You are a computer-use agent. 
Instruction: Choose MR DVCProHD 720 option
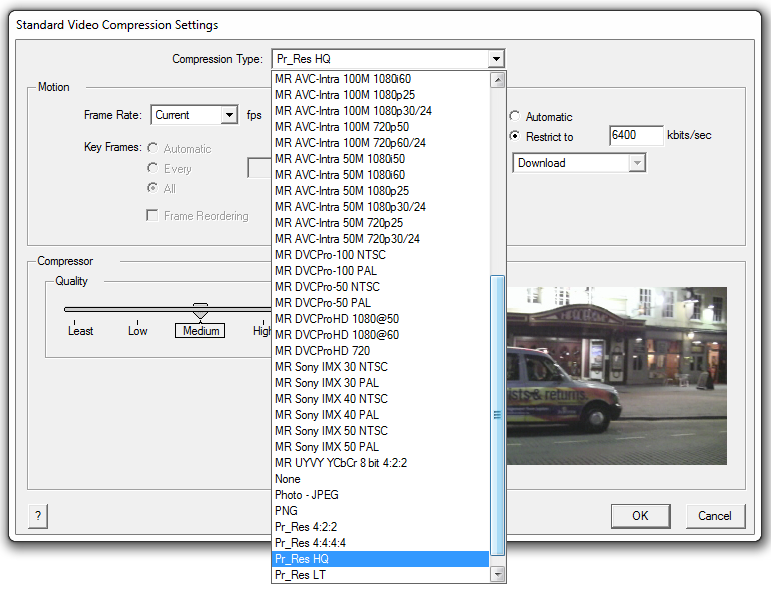click(322, 351)
